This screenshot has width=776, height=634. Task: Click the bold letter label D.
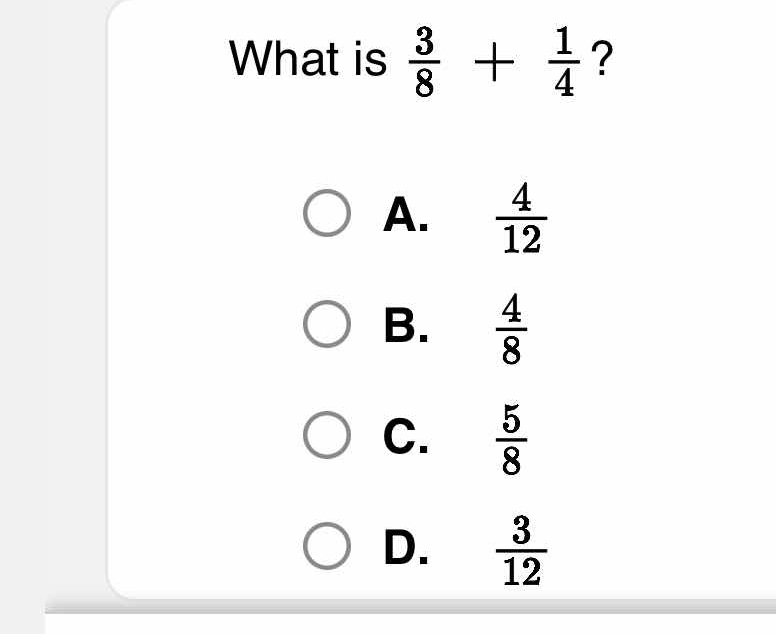pos(406,546)
